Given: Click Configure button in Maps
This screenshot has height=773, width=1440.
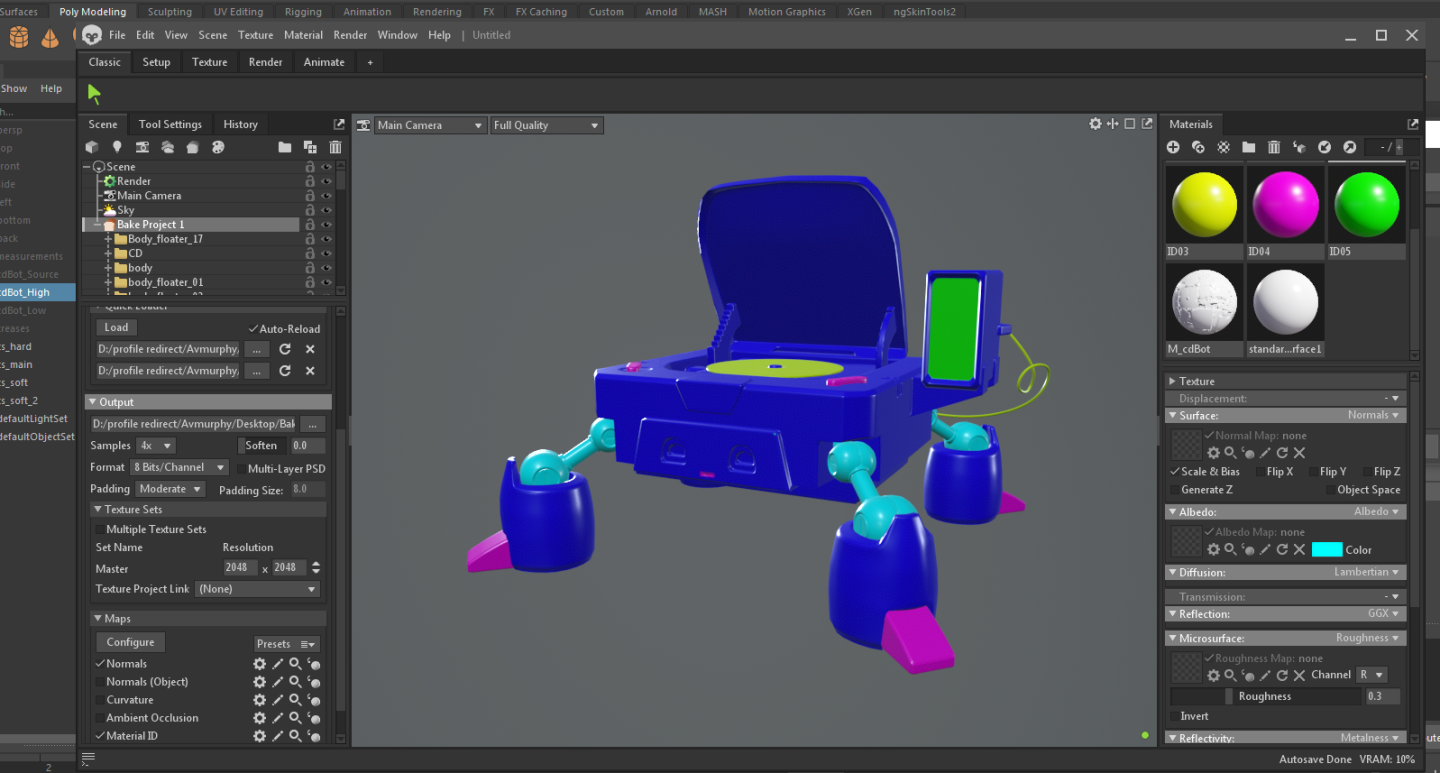Looking at the screenshot, I should pyautogui.click(x=131, y=642).
